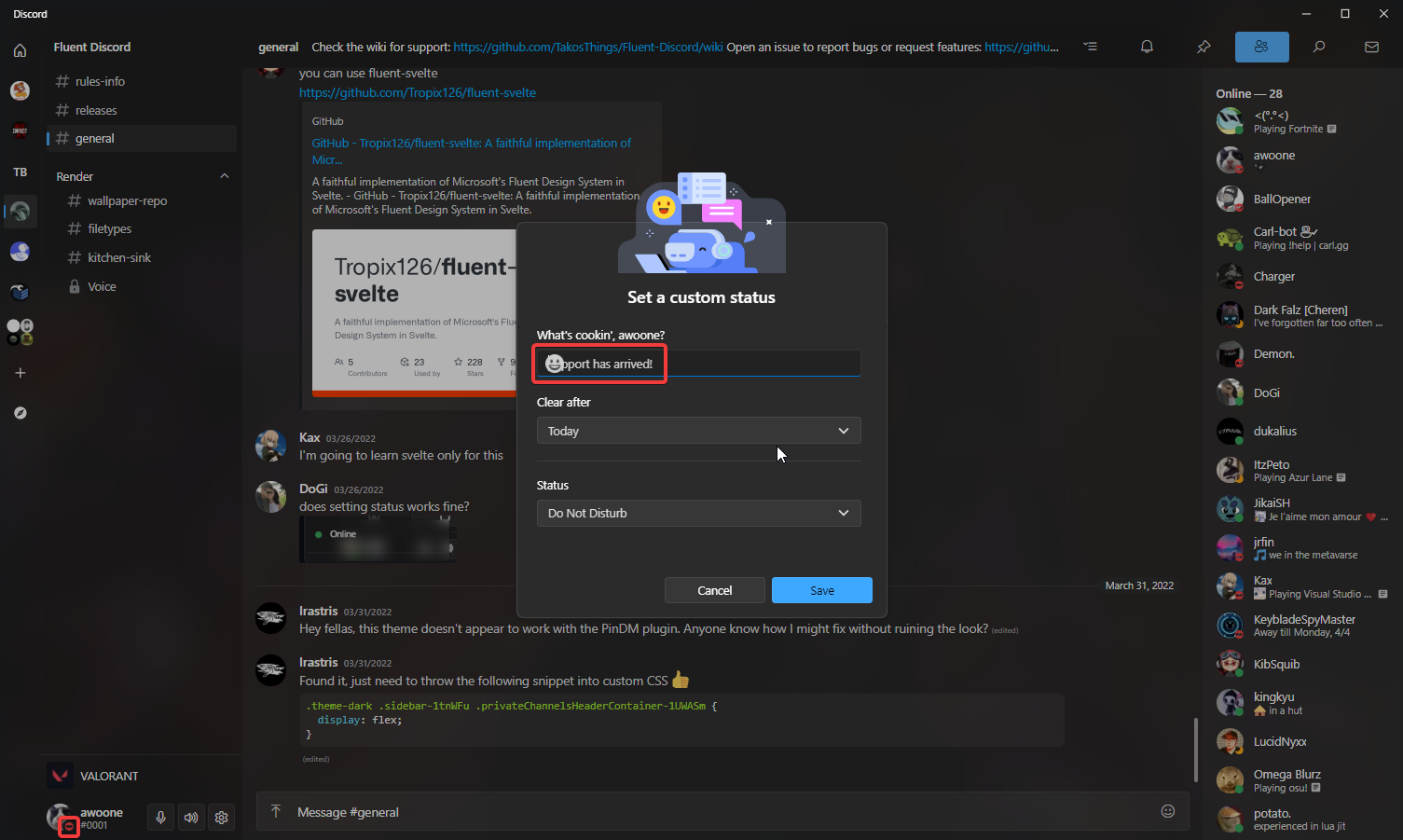Click the search magnifier icon

tap(1319, 47)
